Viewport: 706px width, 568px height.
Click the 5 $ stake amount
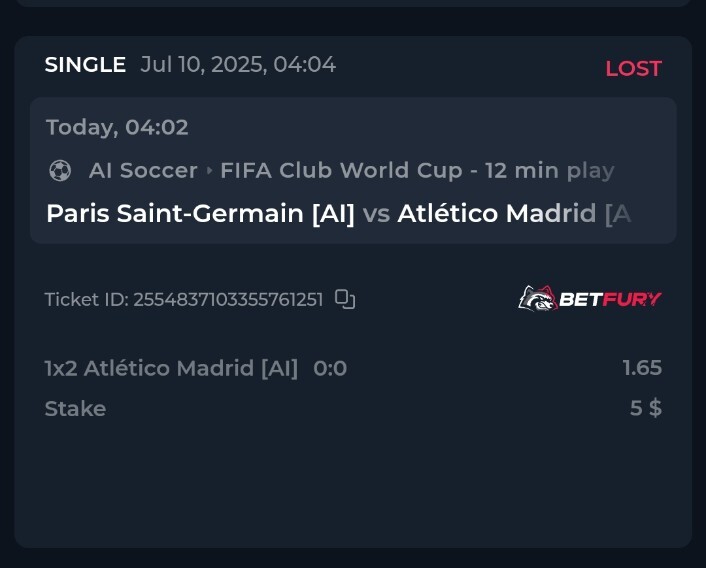[646, 408]
